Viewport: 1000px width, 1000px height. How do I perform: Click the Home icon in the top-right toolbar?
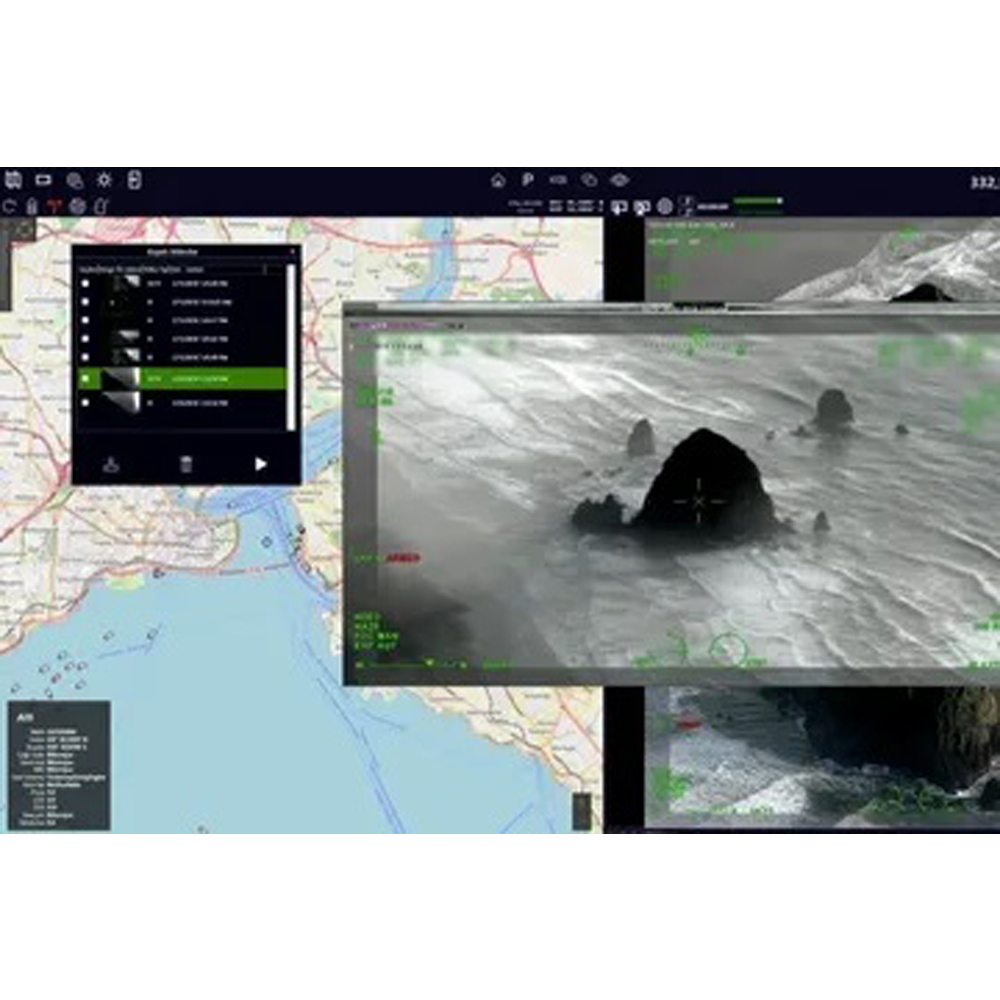(498, 179)
